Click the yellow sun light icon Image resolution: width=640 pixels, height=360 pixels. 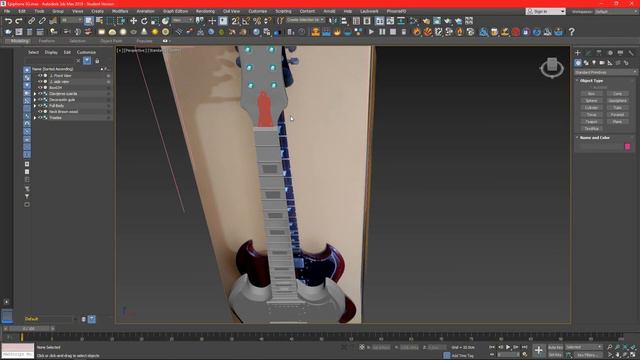pyautogui.click(x=155, y=32)
